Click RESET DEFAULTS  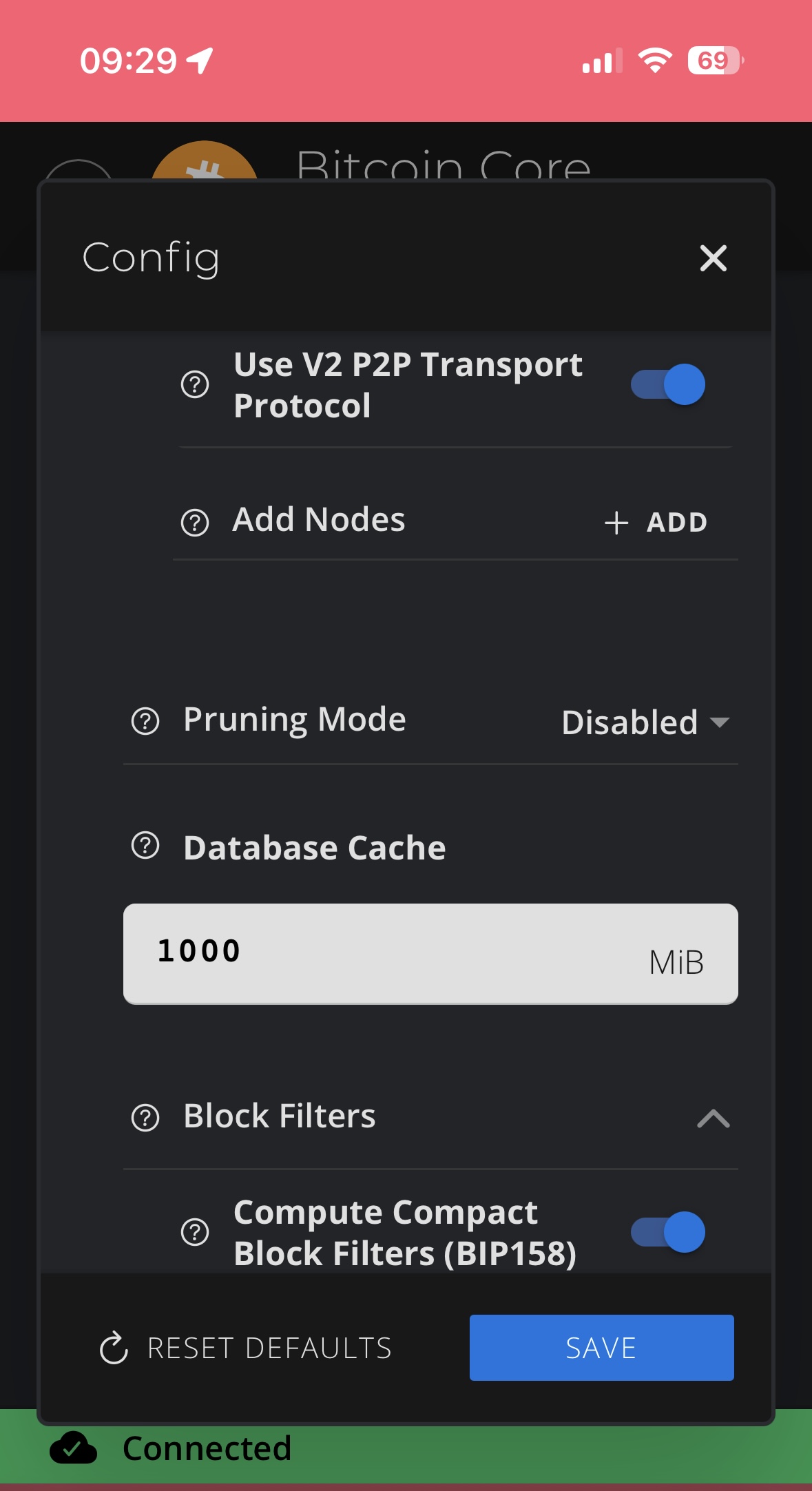click(246, 1348)
